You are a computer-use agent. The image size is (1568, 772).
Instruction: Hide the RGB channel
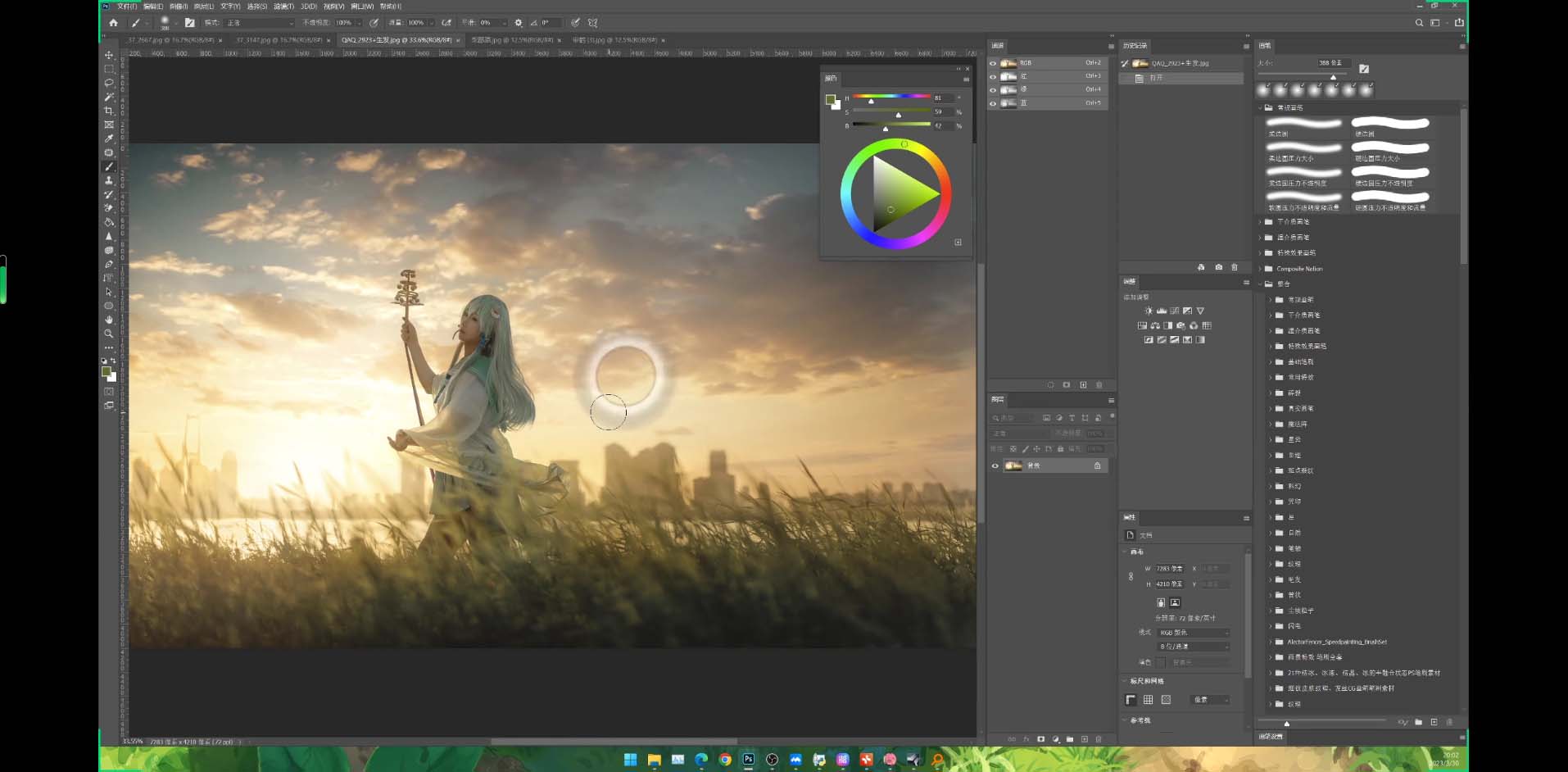pos(993,63)
